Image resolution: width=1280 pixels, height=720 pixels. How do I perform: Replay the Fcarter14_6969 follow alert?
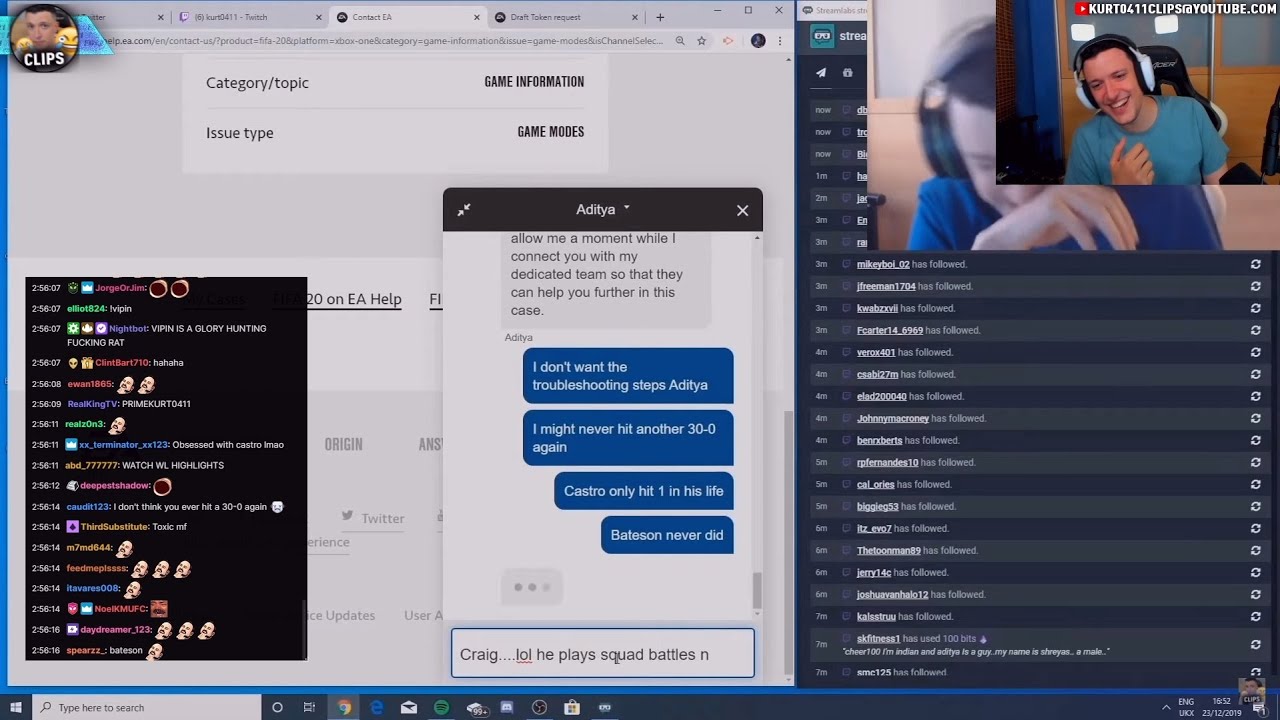coord(1255,330)
